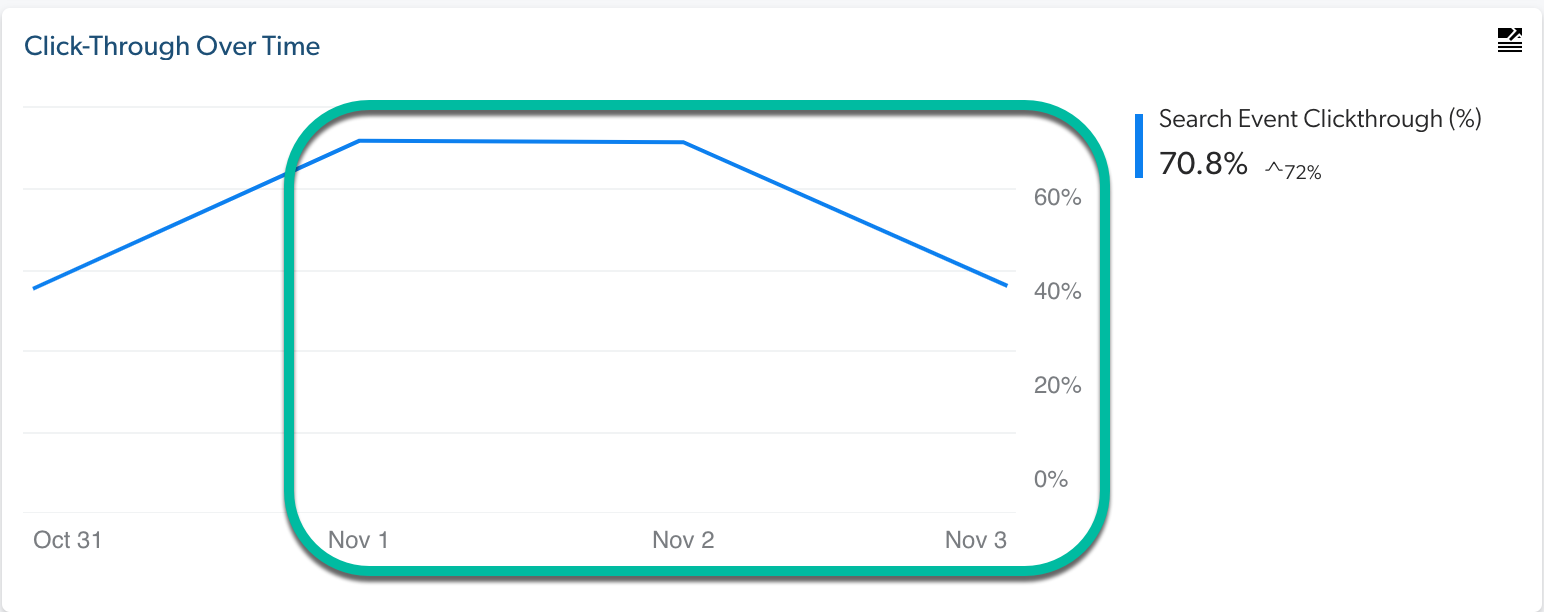Click the Click-Through Over Time title

(172, 45)
